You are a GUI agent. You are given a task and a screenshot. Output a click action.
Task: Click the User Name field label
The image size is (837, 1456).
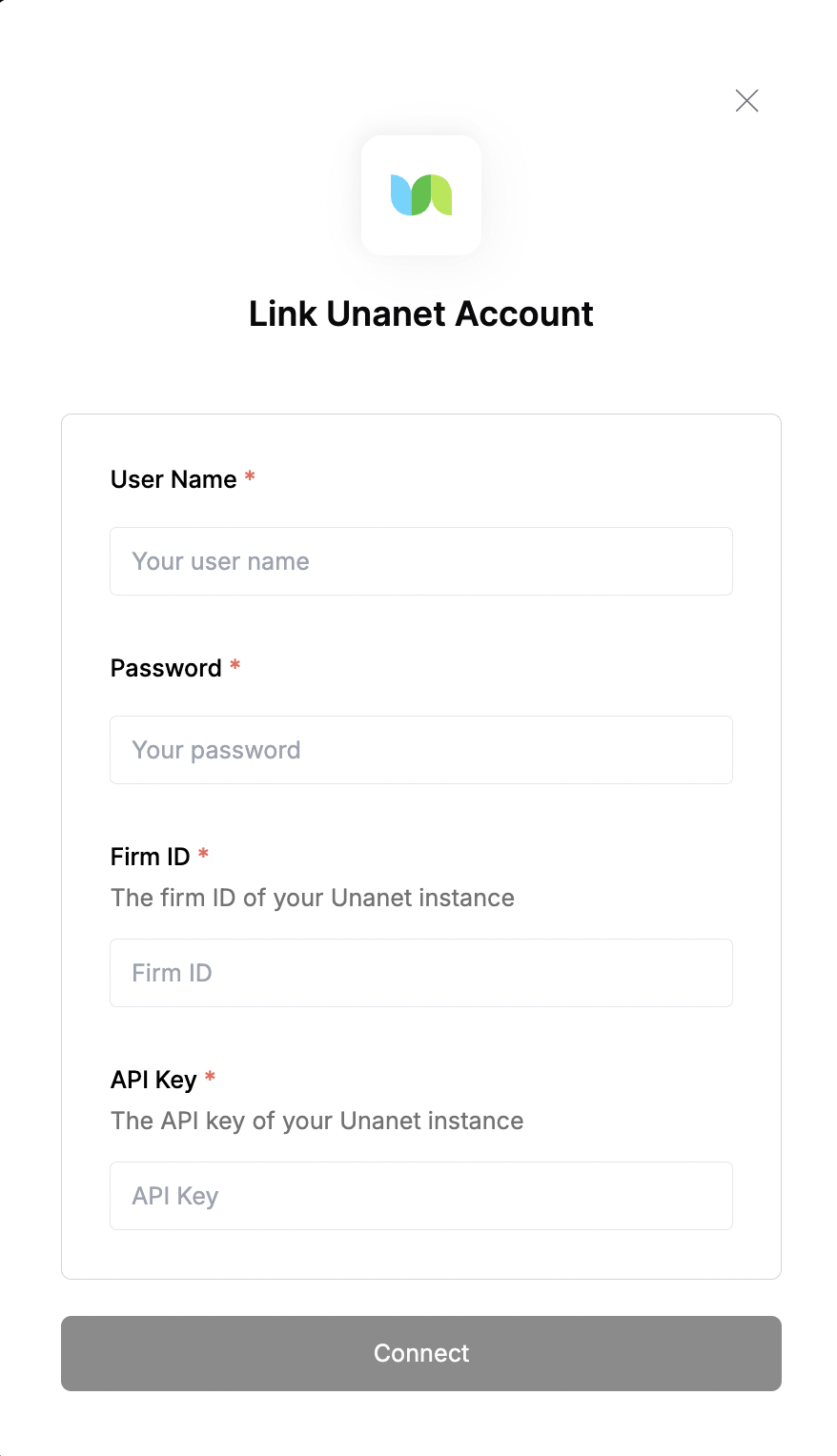[174, 479]
